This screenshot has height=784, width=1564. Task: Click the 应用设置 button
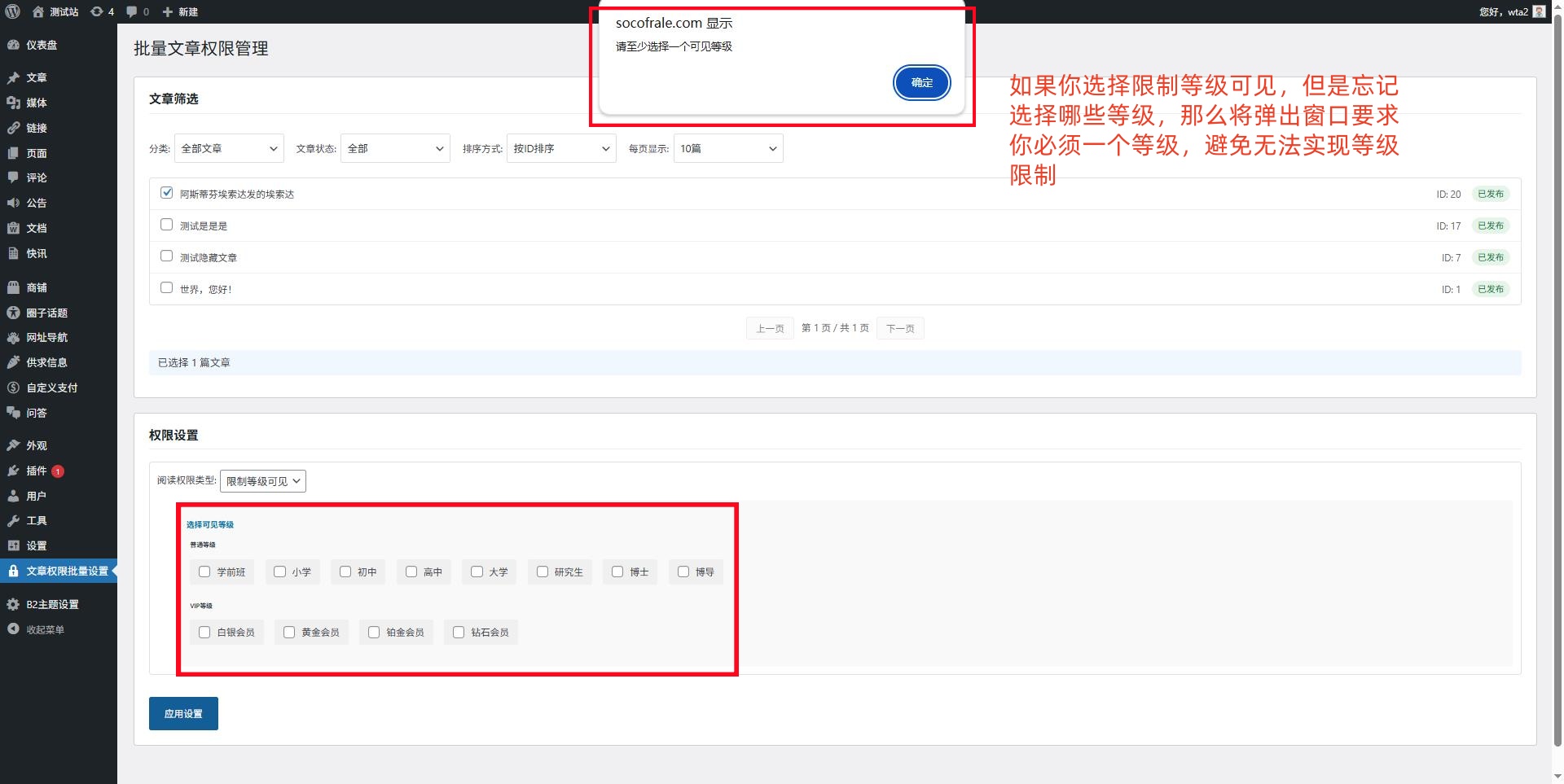pyautogui.click(x=183, y=713)
